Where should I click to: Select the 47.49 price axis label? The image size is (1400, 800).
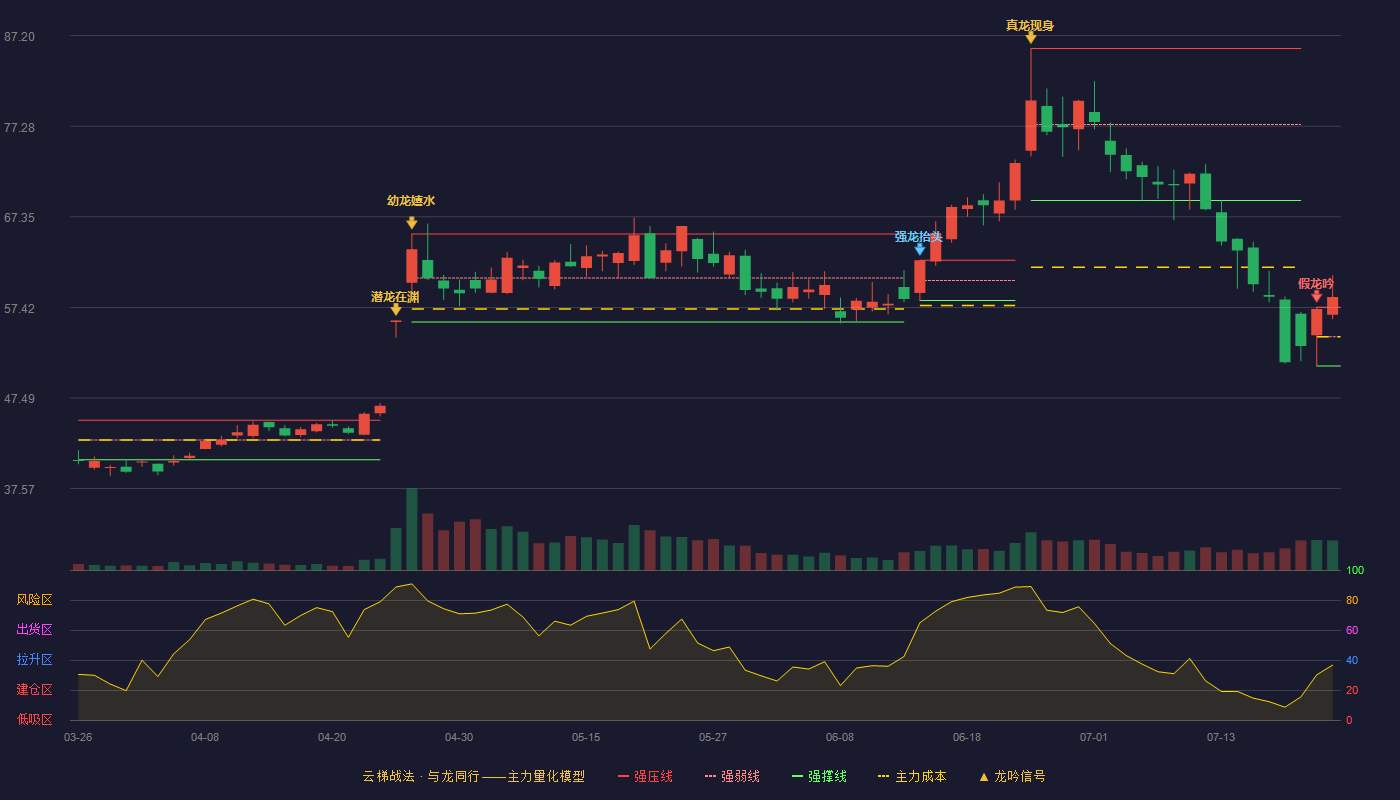point(19,398)
